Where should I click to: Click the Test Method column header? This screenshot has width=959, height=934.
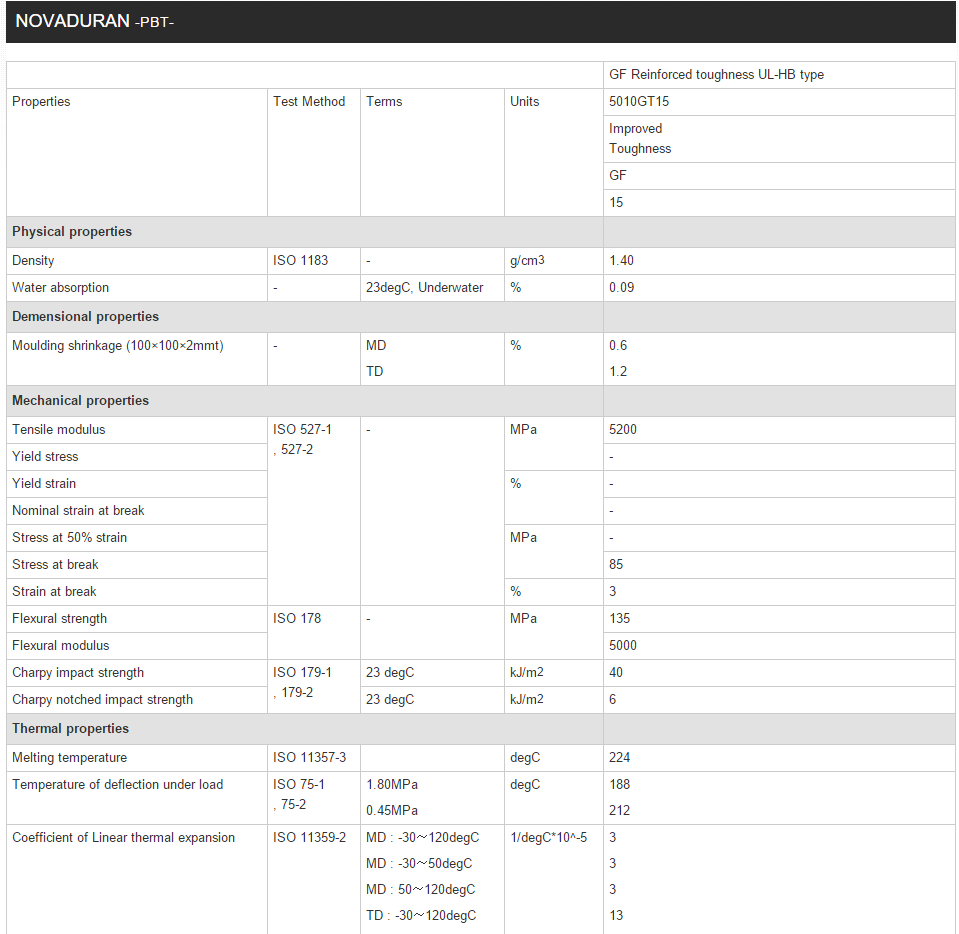point(309,102)
